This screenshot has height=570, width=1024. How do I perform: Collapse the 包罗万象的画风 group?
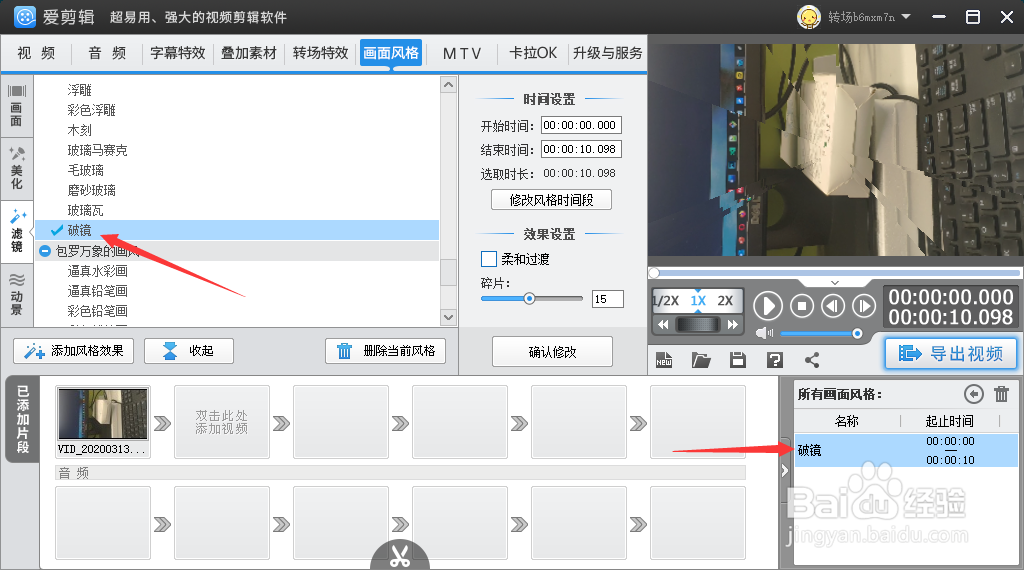pos(44,251)
